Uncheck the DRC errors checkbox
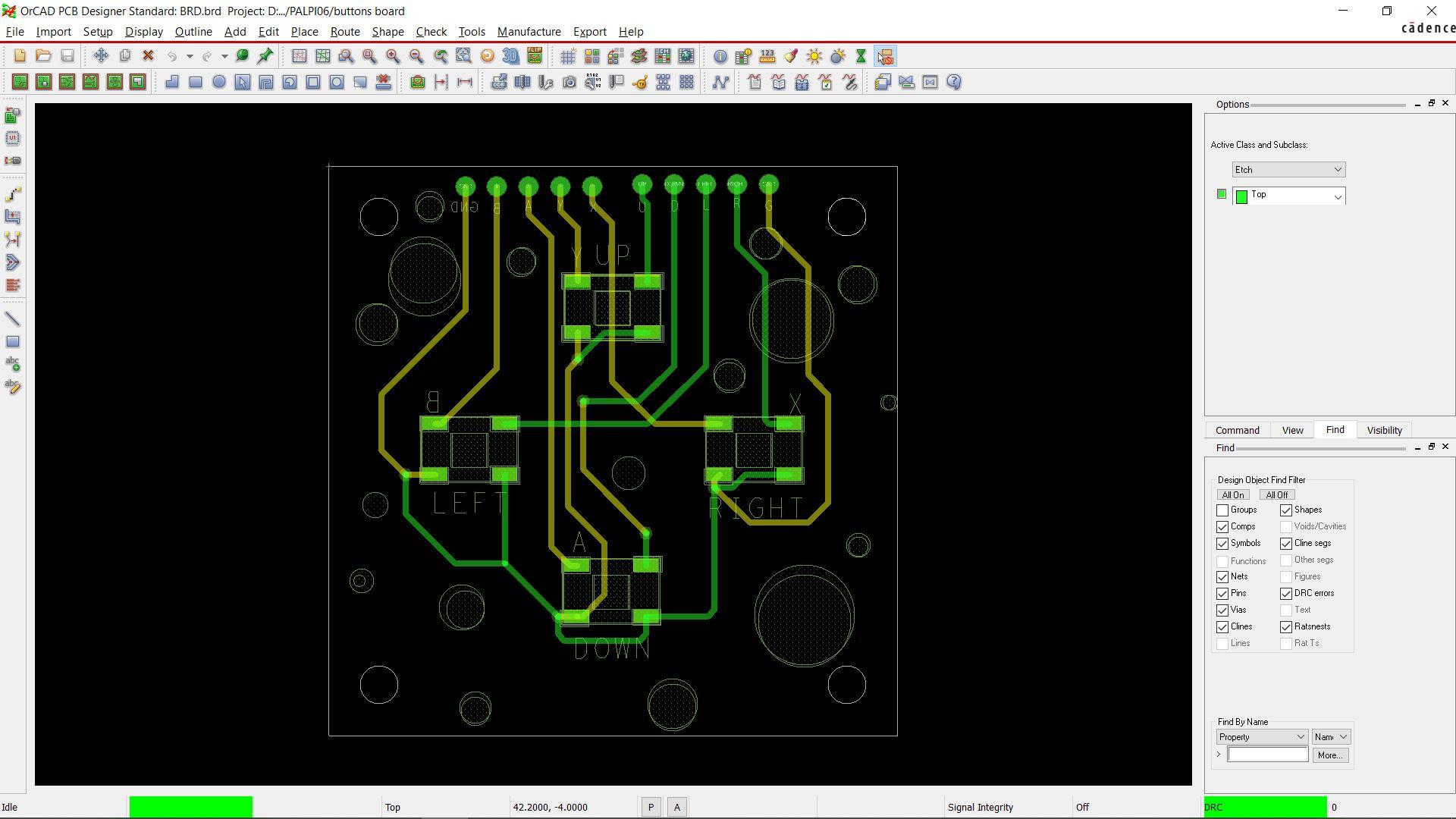Image resolution: width=1456 pixels, height=819 pixels. click(x=1286, y=594)
